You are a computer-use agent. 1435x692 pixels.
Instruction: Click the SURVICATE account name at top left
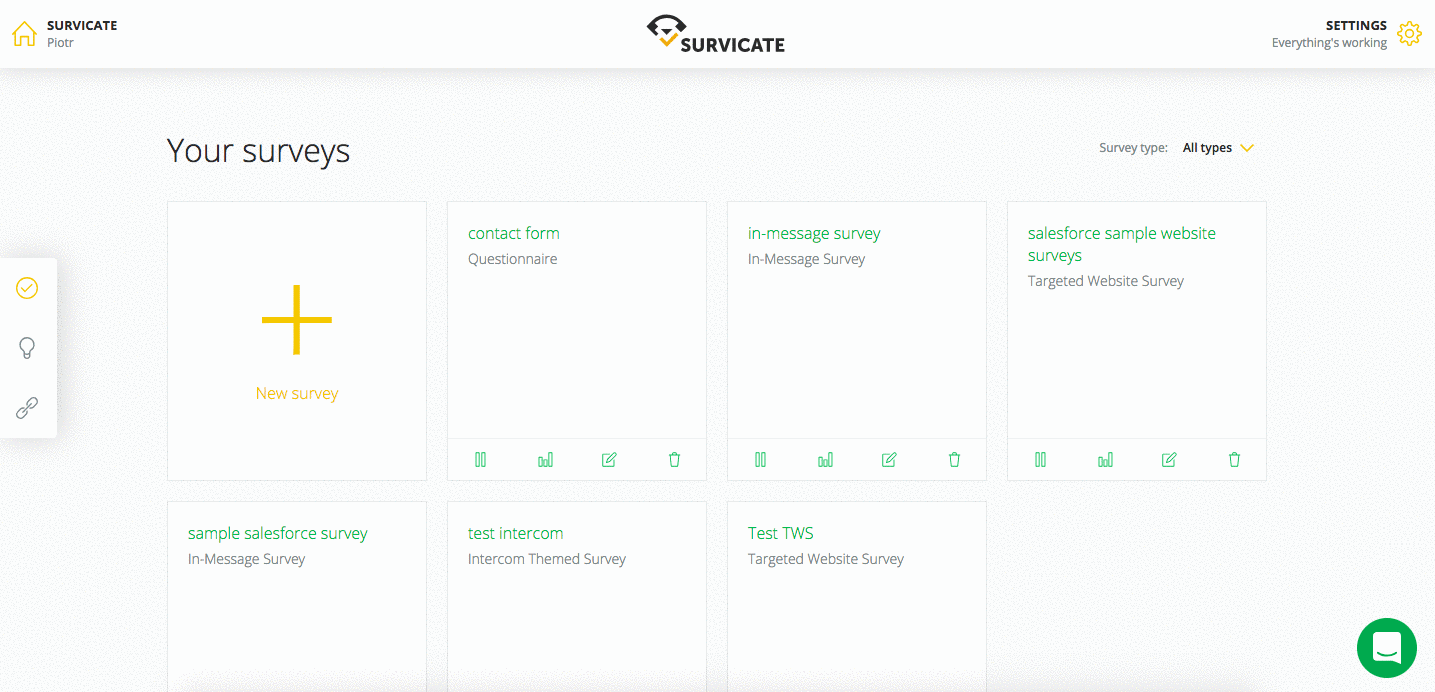click(82, 25)
